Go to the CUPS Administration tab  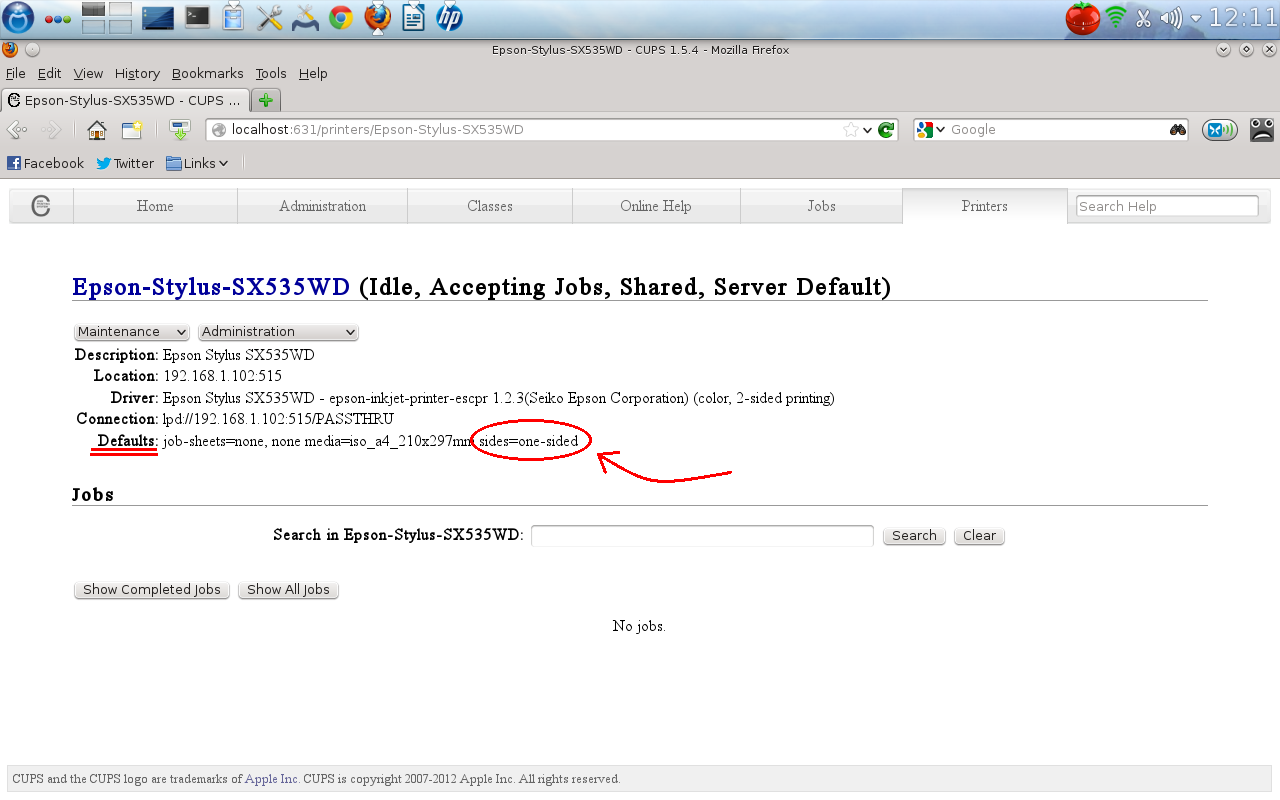tap(322, 206)
